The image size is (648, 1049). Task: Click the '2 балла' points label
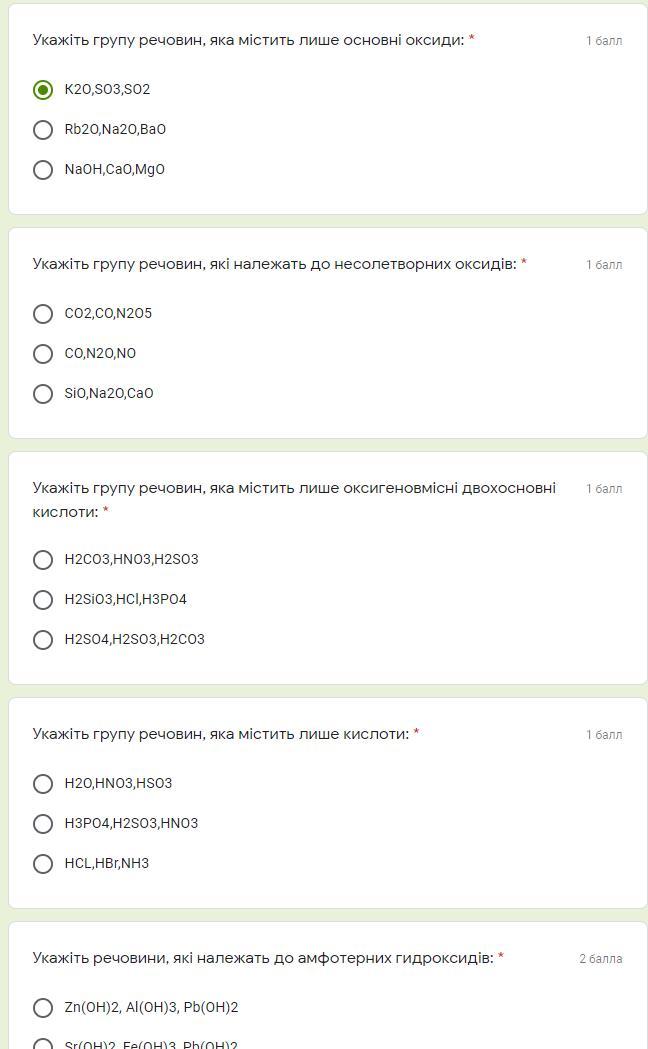point(600,959)
